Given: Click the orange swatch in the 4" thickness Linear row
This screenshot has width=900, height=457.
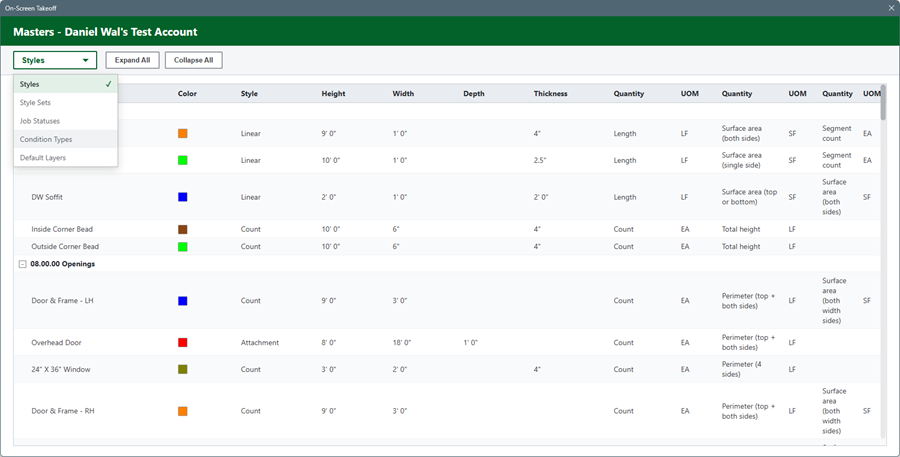Looking at the screenshot, I should [x=183, y=133].
